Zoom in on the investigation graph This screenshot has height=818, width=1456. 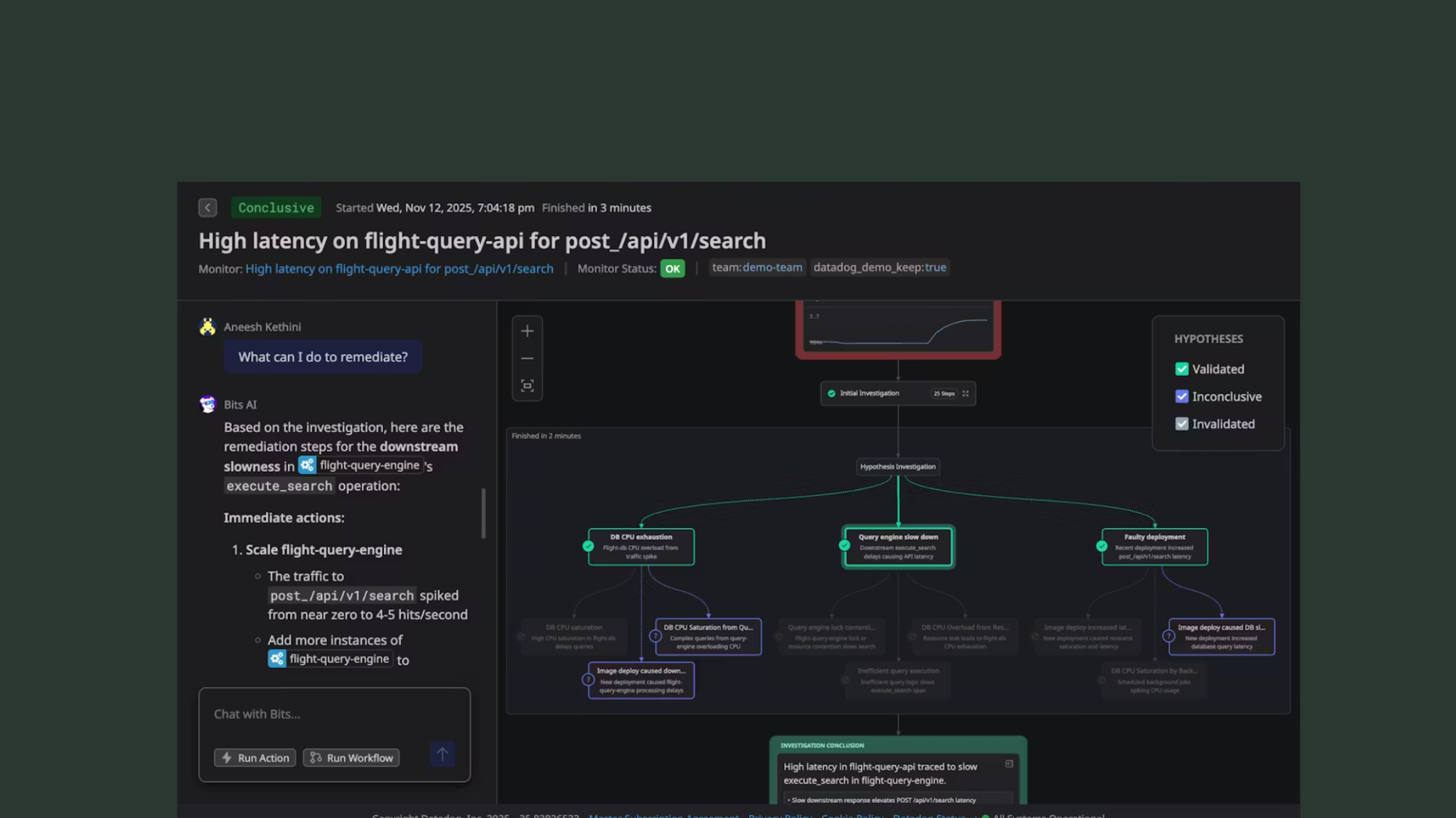tap(527, 331)
